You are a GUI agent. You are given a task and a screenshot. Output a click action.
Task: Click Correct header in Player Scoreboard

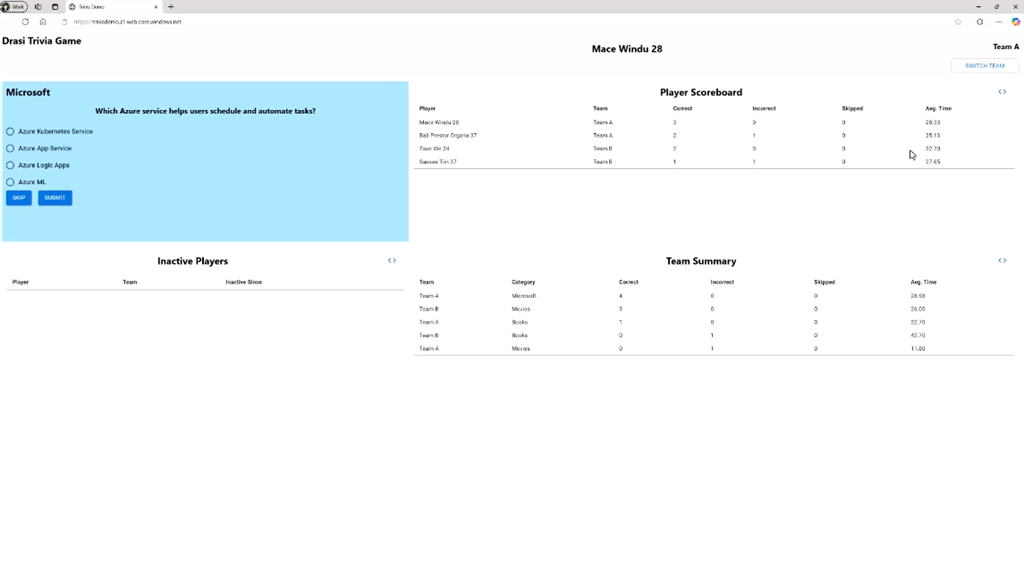point(682,108)
